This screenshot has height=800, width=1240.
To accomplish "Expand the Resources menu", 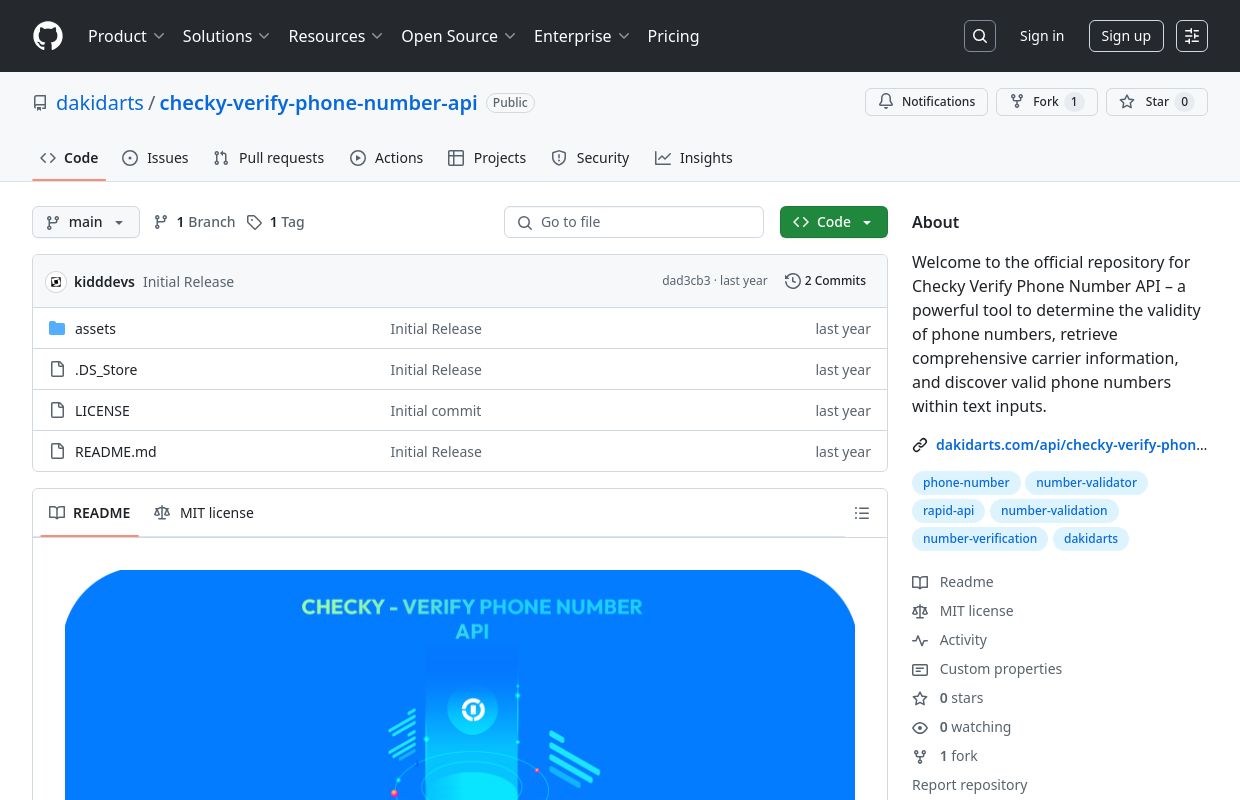I will tap(336, 36).
